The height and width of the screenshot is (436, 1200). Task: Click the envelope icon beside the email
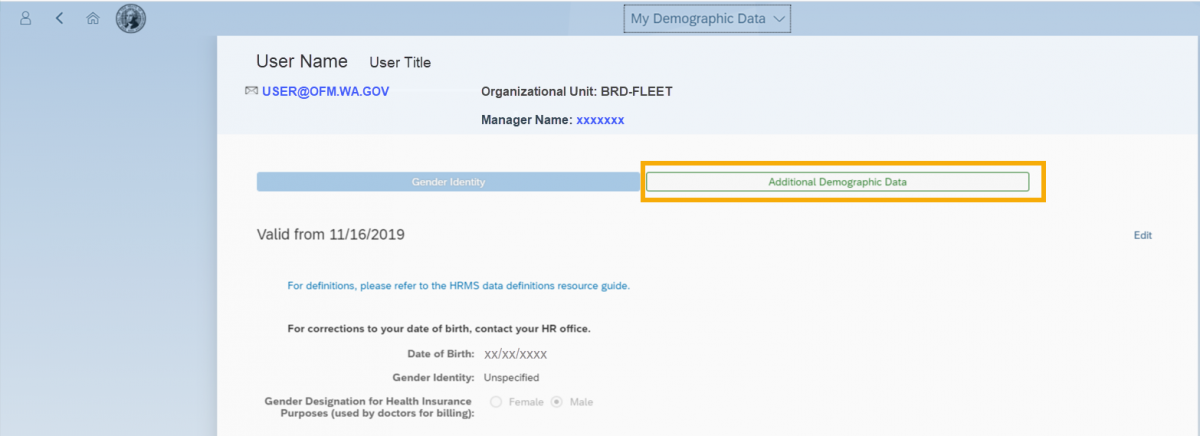point(251,91)
